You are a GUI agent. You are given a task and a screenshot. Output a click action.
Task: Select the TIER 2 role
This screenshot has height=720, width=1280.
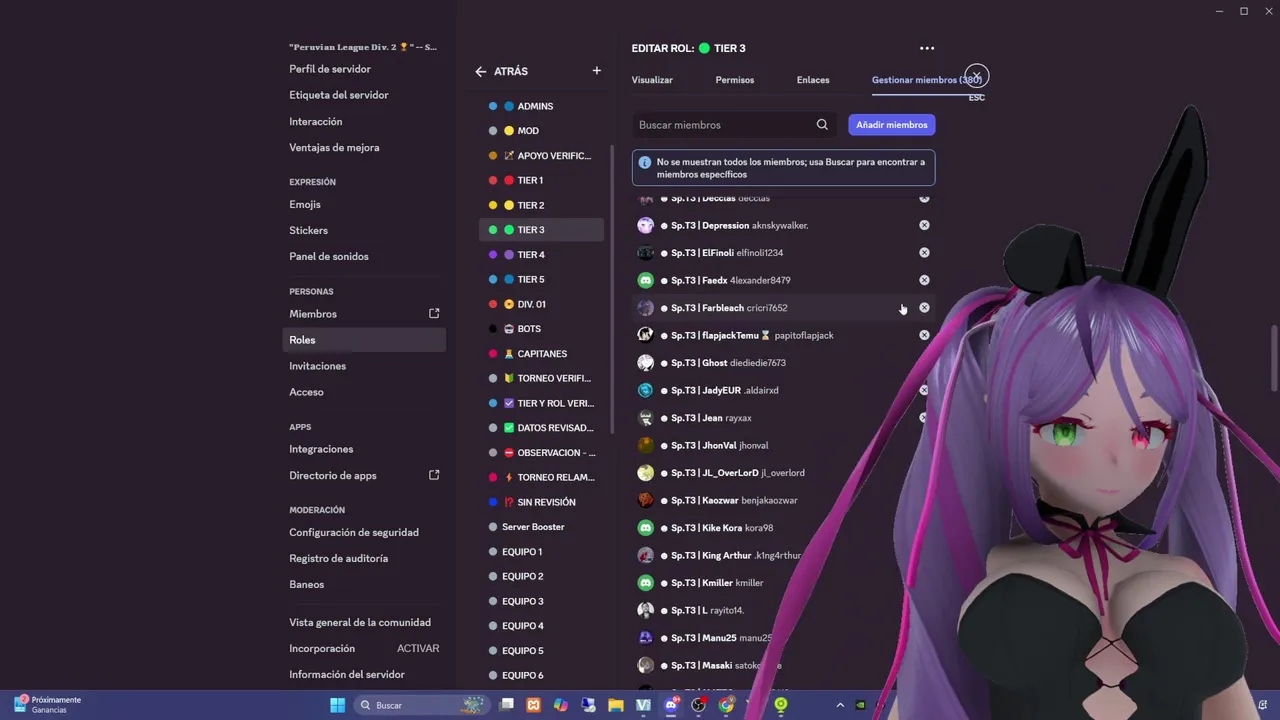pos(541,205)
